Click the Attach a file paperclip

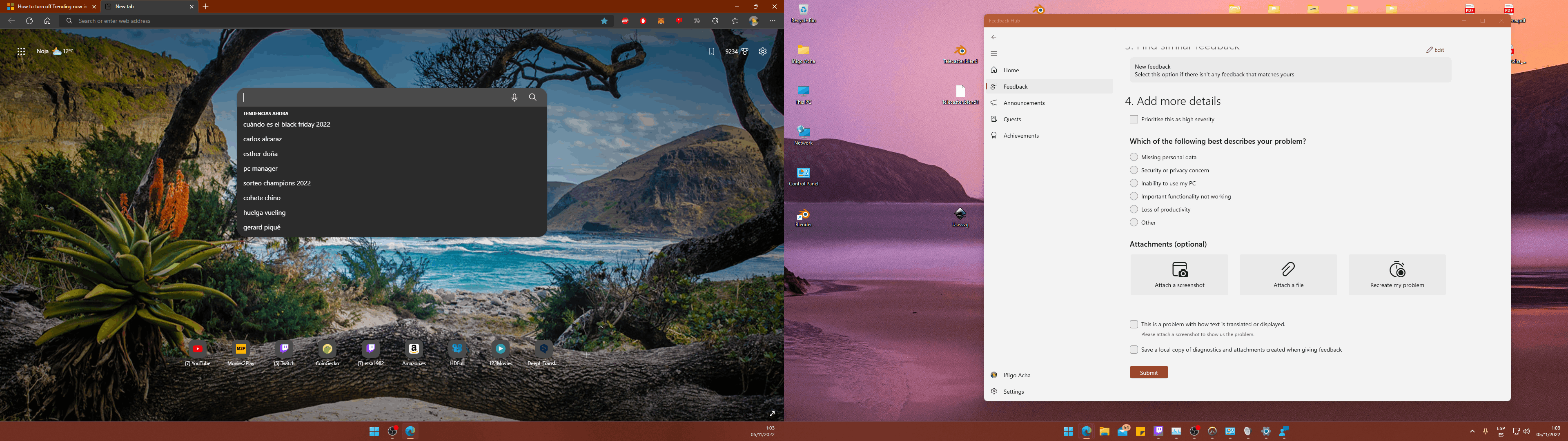1288,269
